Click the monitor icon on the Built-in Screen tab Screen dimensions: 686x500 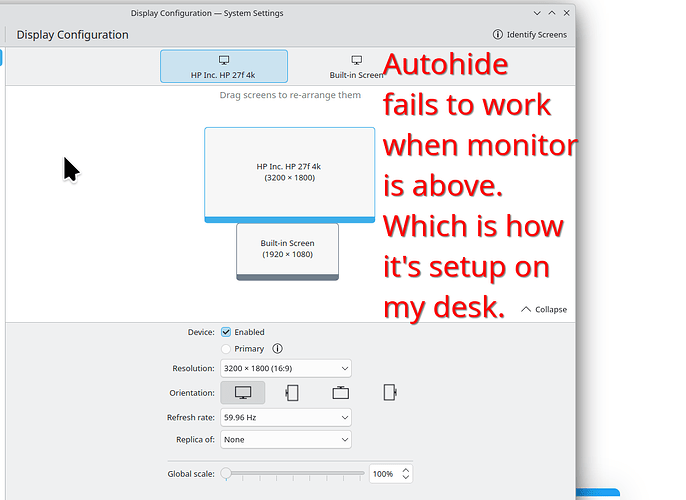(x=357, y=60)
